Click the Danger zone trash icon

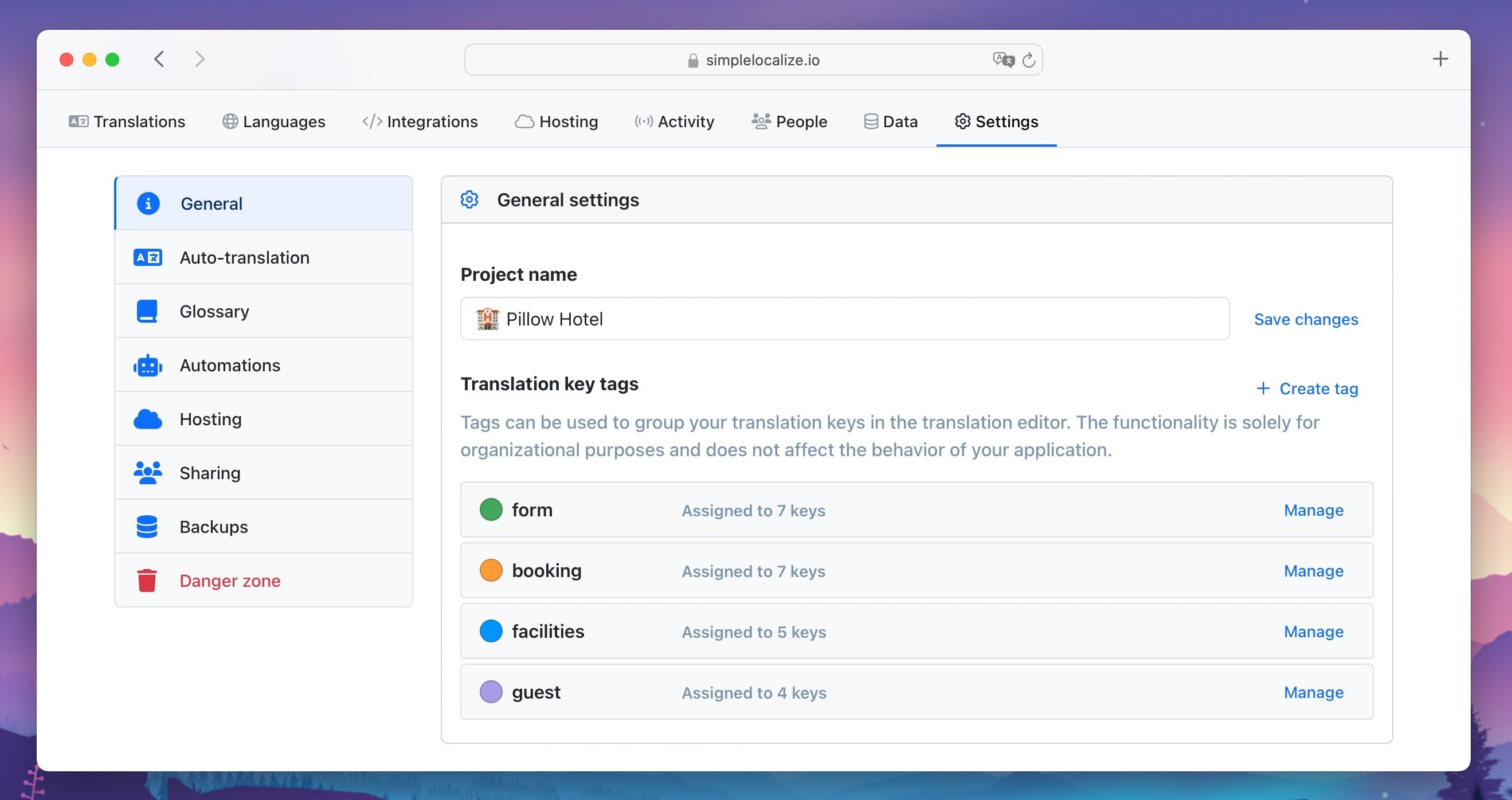click(147, 581)
